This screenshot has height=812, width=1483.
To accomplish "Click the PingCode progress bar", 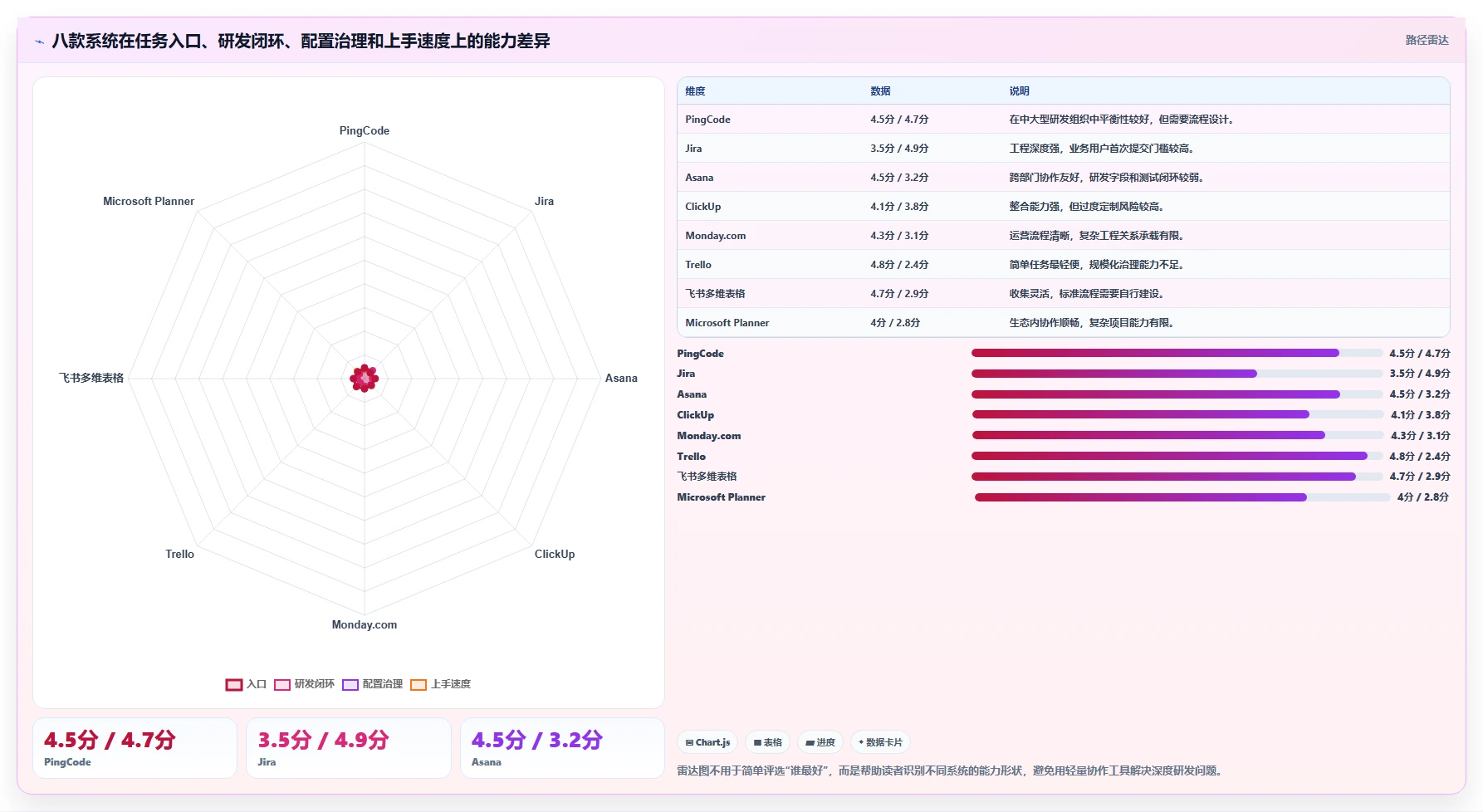I will pyautogui.click(x=1177, y=353).
